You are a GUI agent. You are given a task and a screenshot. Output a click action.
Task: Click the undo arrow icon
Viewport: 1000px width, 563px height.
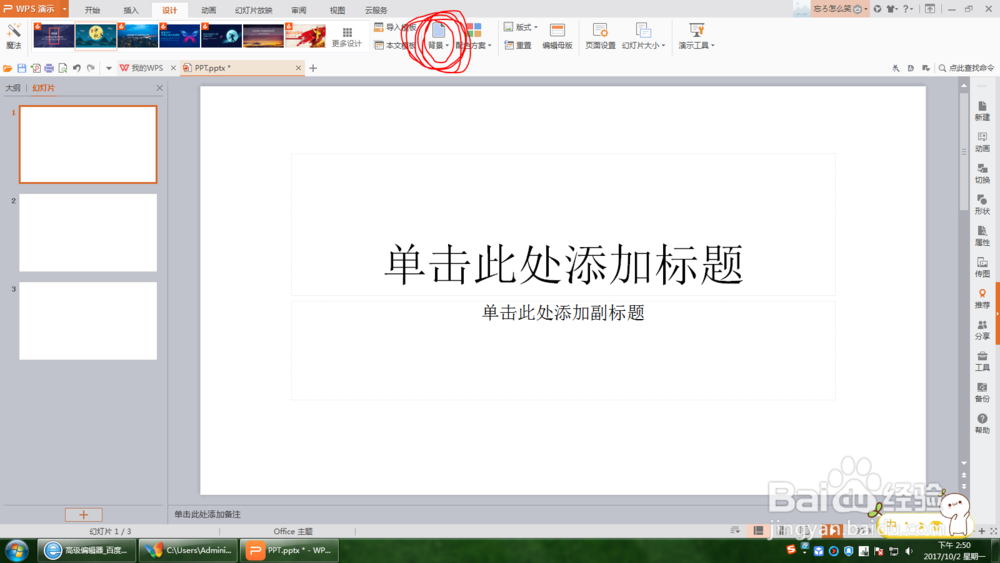(x=77, y=68)
